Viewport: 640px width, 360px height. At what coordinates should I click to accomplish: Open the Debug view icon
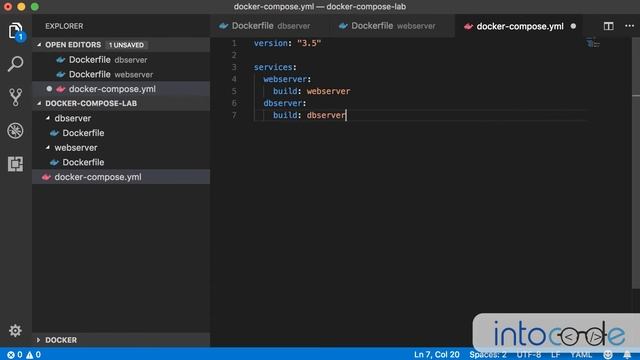[x=16, y=131]
